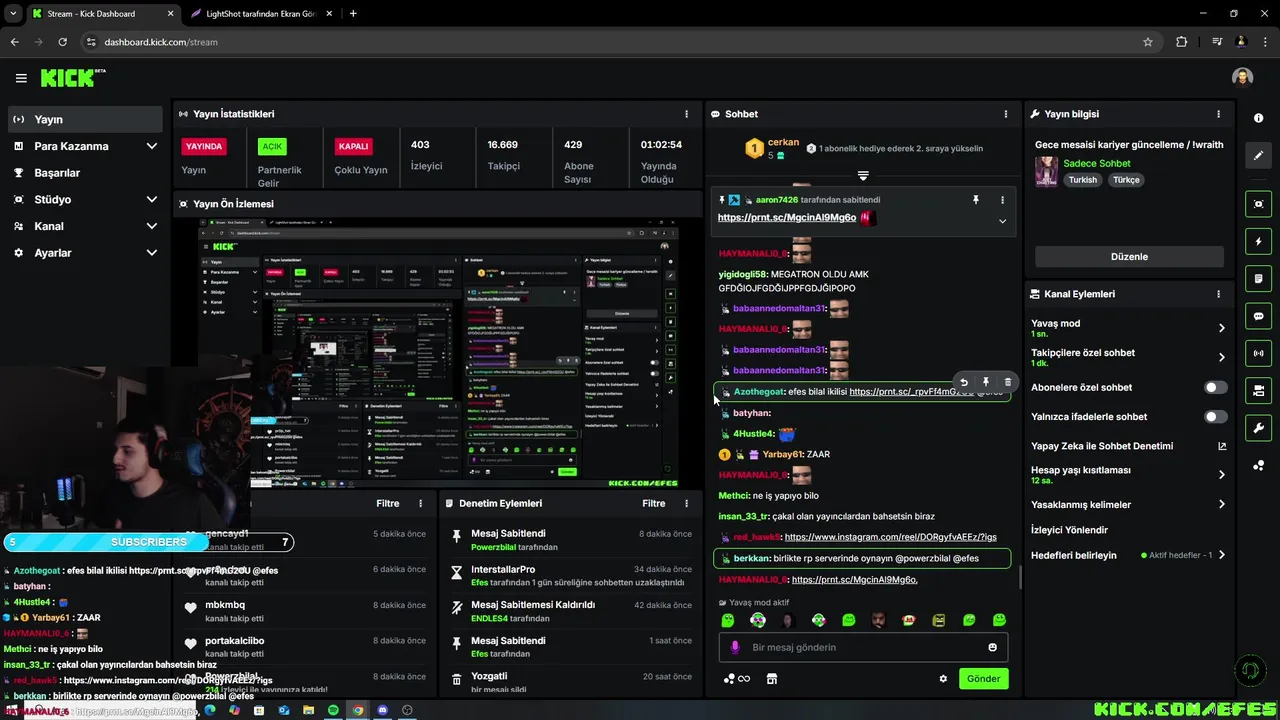Open Yayın bilgisi panel three-dot menu

tap(1218, 114)
